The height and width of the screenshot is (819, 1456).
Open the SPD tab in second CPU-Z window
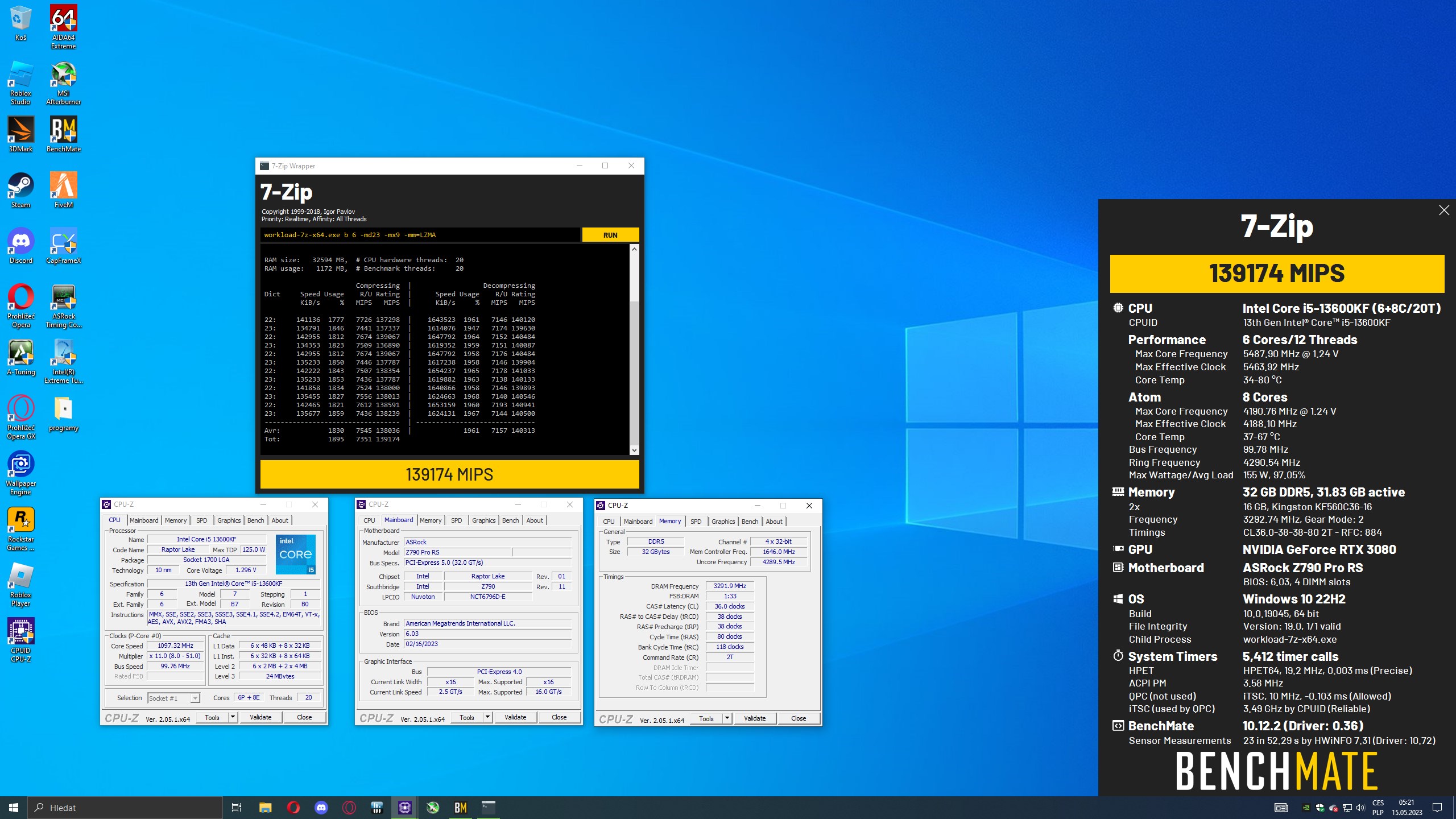click(456, 520)
